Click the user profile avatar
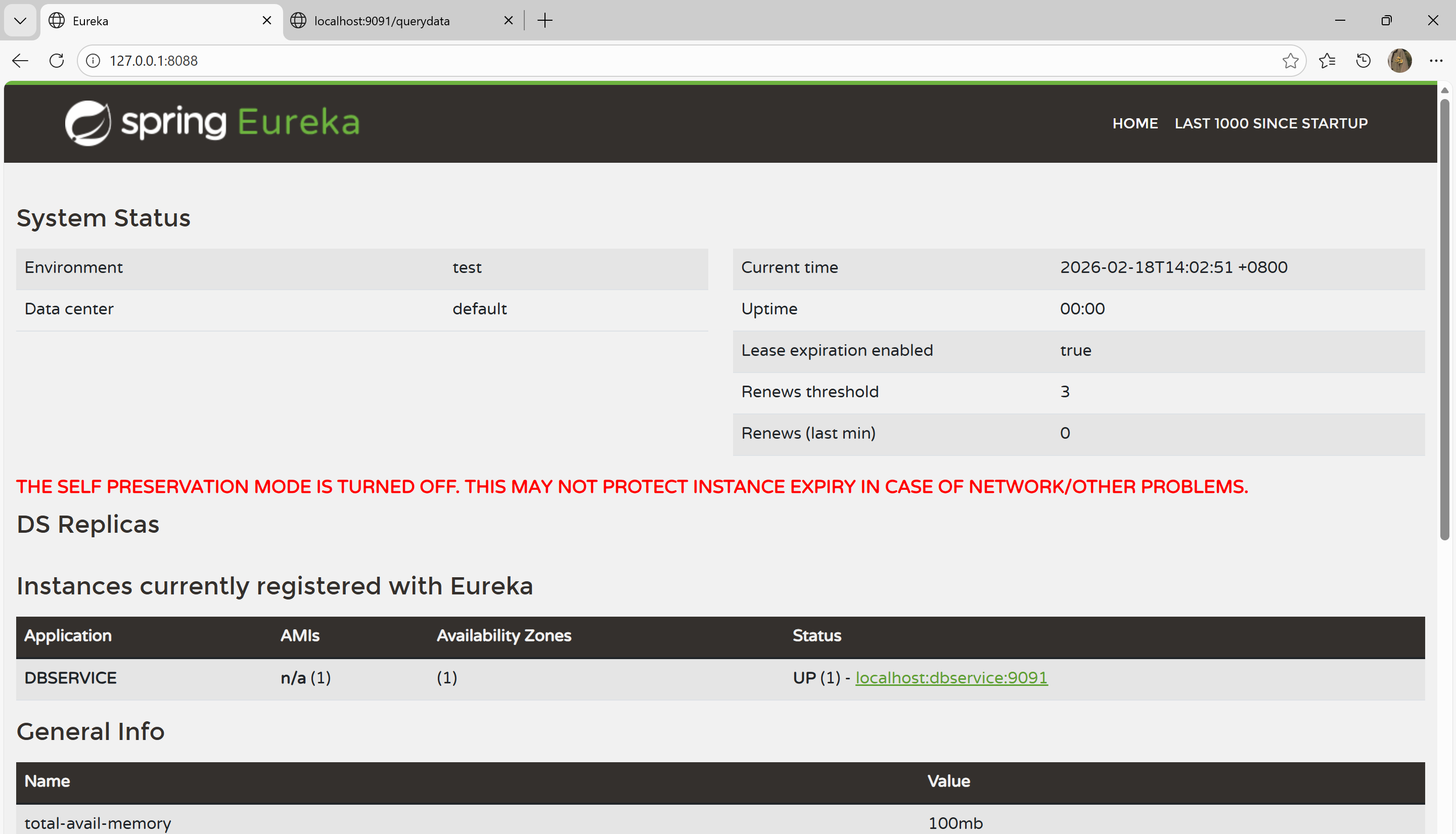 [x=1399, y=61]
